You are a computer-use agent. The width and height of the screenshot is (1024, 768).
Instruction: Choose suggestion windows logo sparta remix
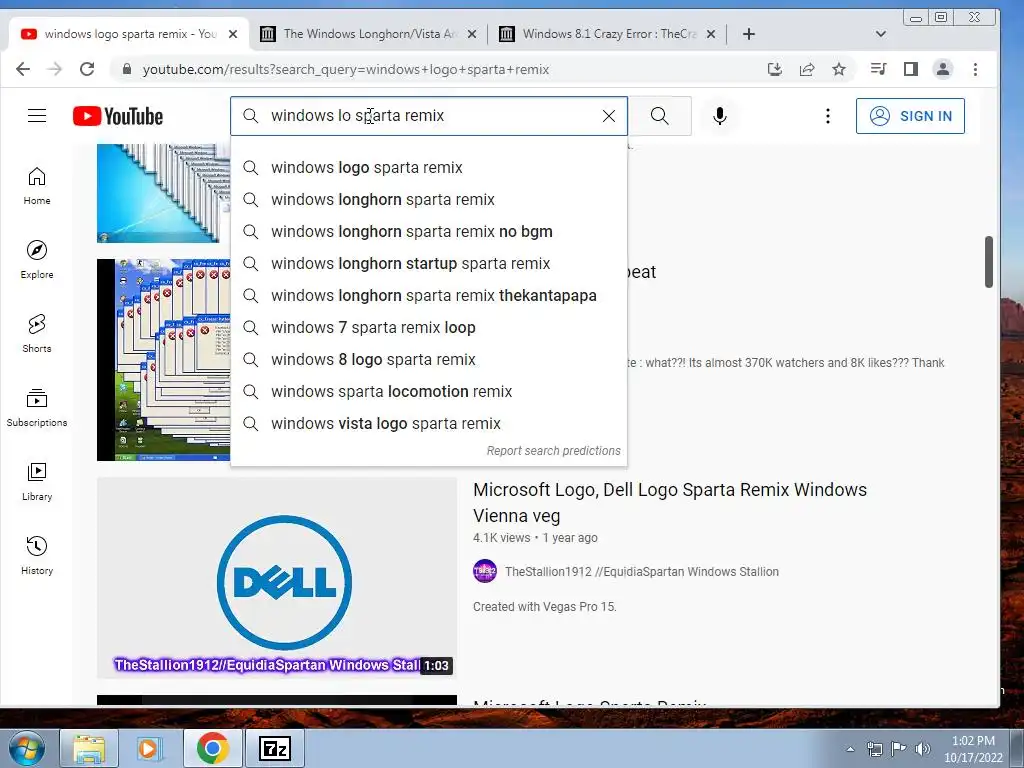428,168
